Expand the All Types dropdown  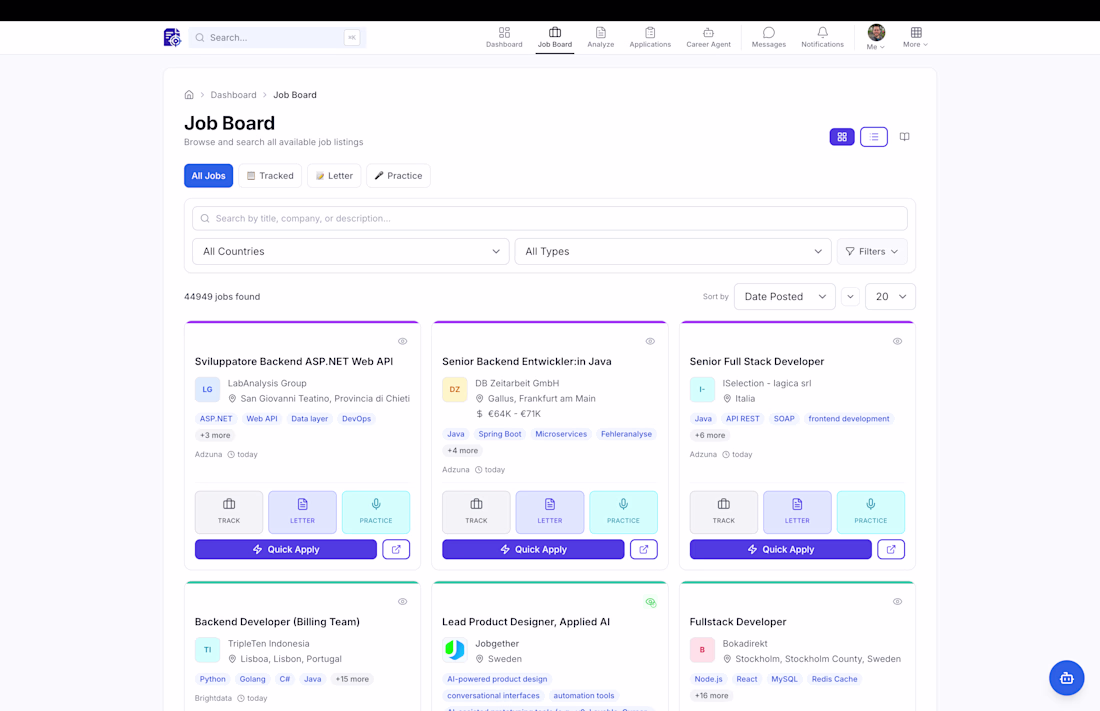coord(673,251)
